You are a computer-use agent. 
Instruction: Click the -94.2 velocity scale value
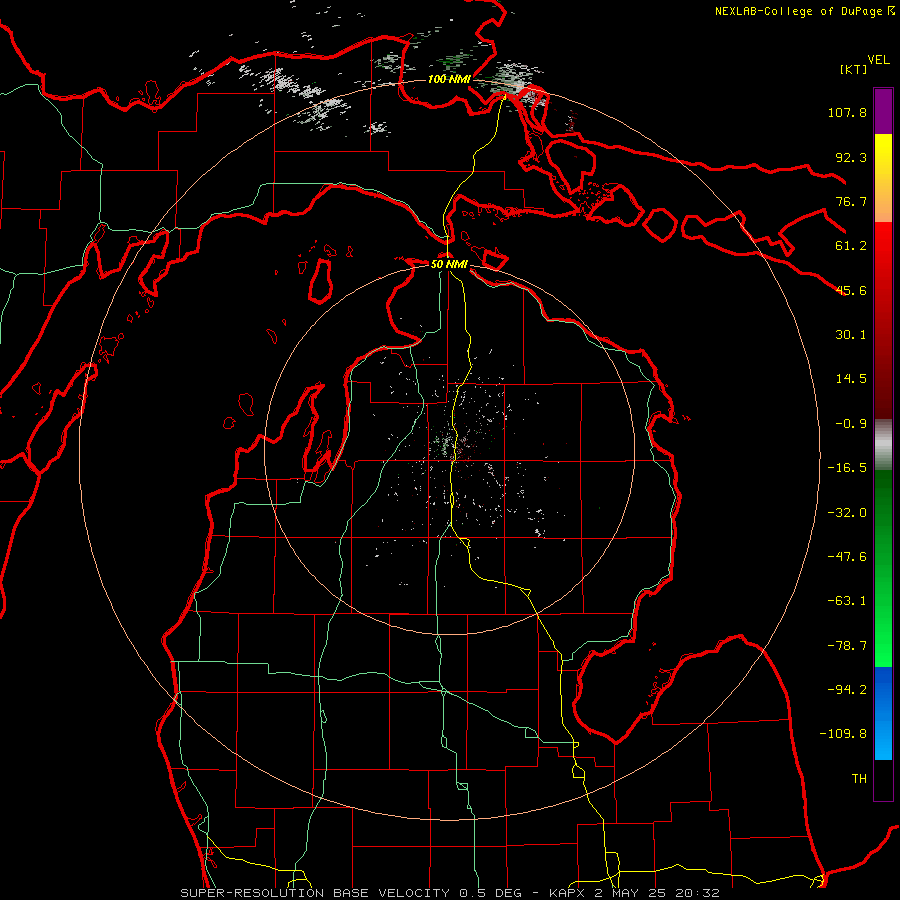[x=847, y=690]
